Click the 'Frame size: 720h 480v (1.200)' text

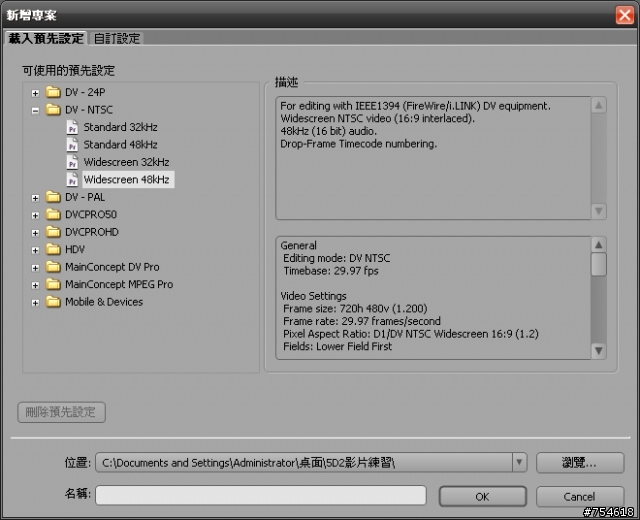(355, 309)
